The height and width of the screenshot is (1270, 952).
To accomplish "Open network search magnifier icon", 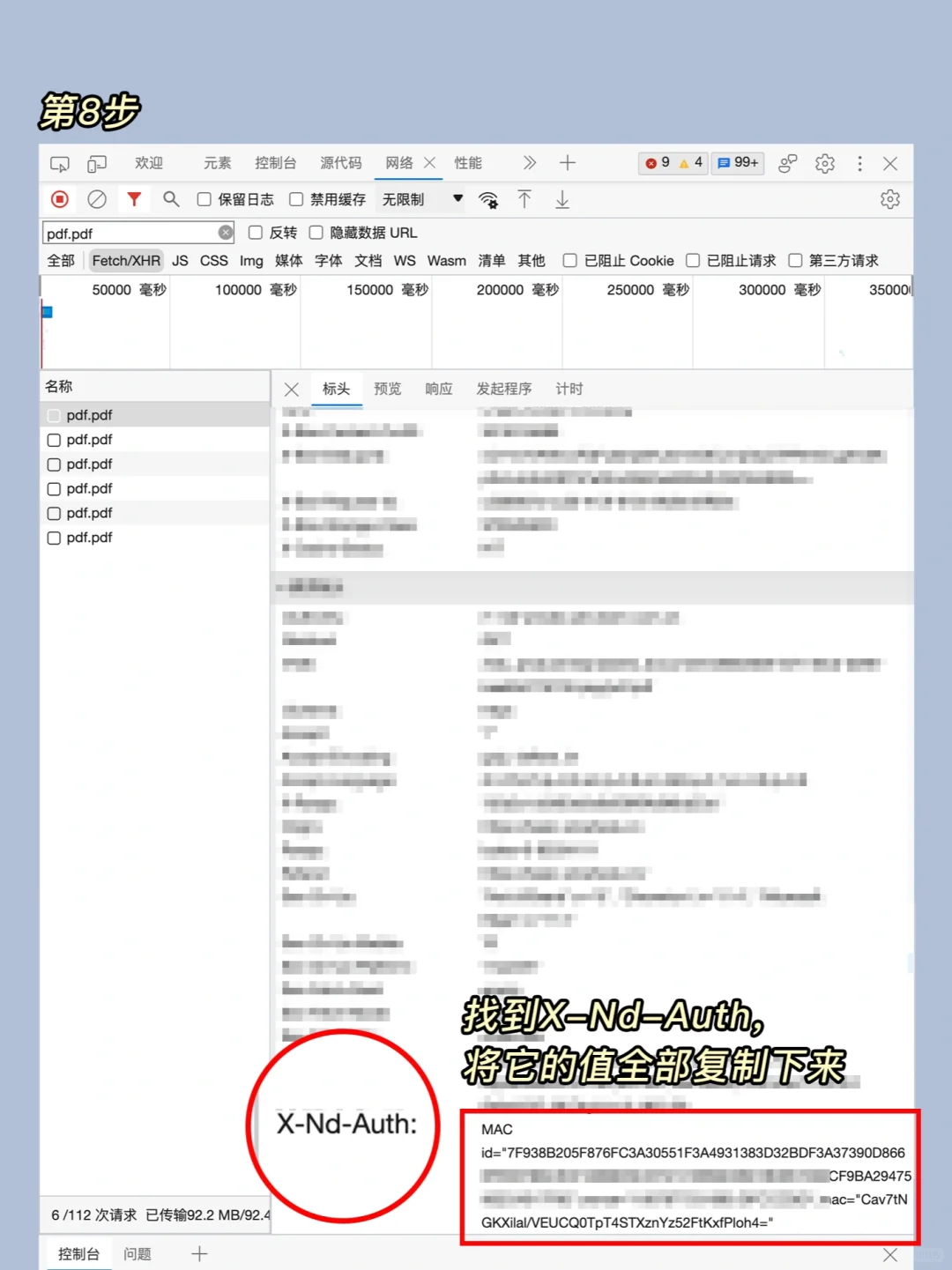I will coord(171,199).
